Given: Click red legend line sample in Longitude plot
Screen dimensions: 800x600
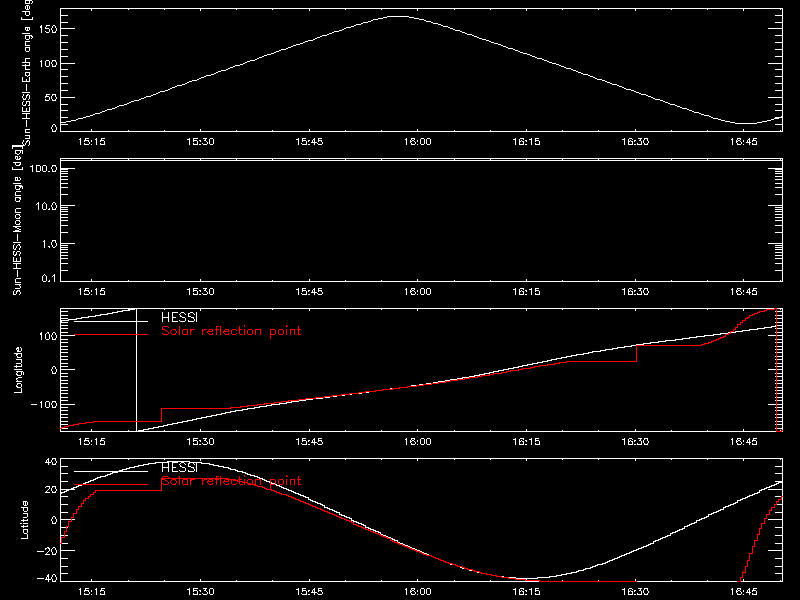Looking at the screenshot, I should click(x=111, y=335).
